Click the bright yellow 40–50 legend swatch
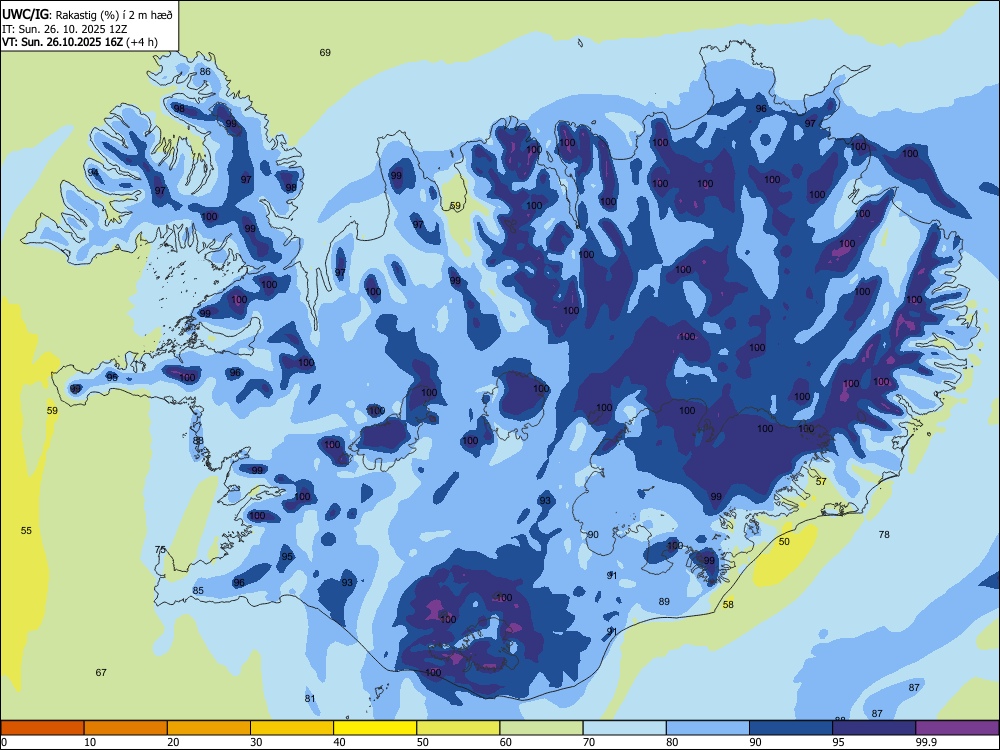Viewport: 1000px width, 750px height. click(x=375, y=728)
